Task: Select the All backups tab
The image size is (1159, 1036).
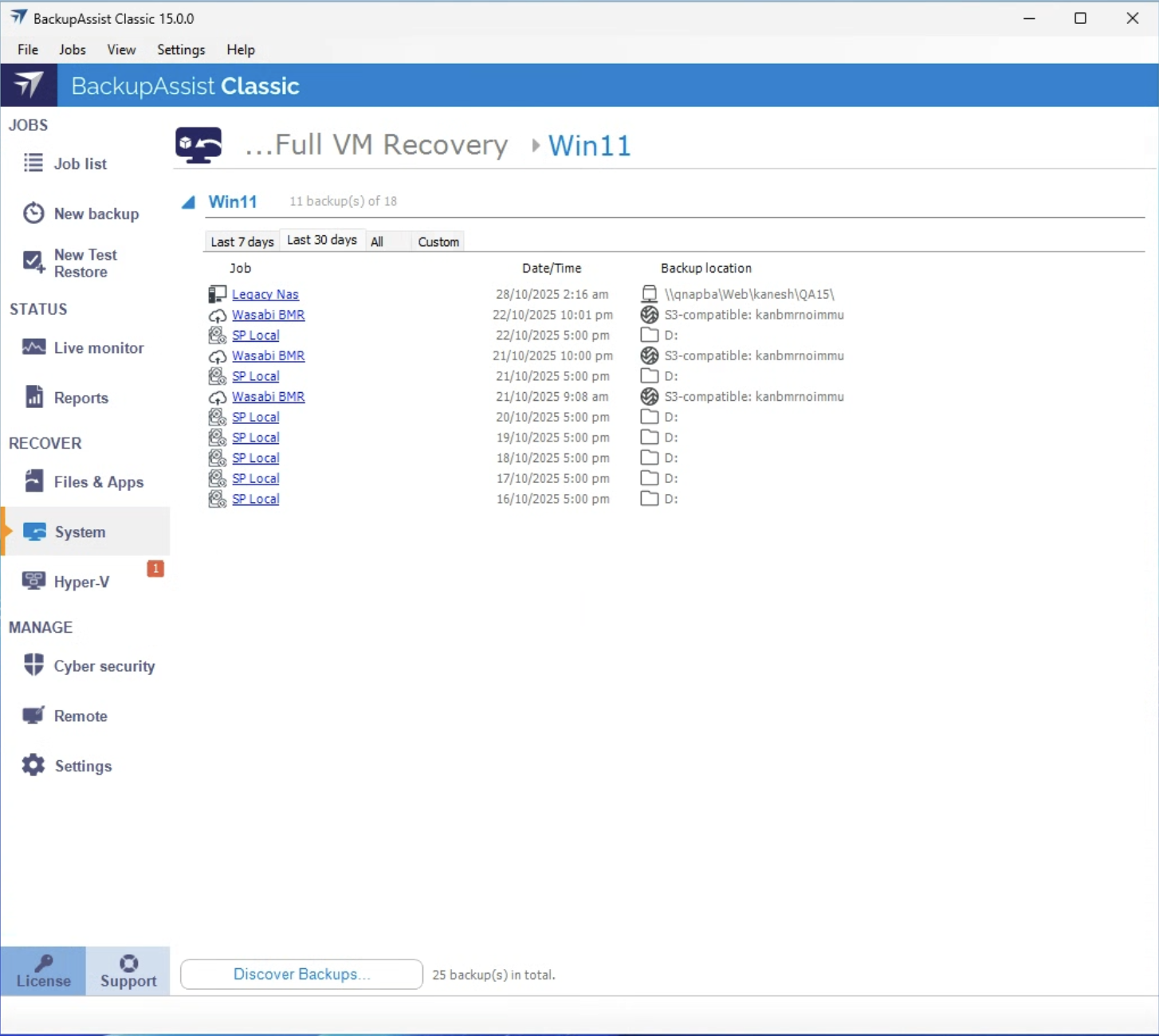Action: coord(377,241)
